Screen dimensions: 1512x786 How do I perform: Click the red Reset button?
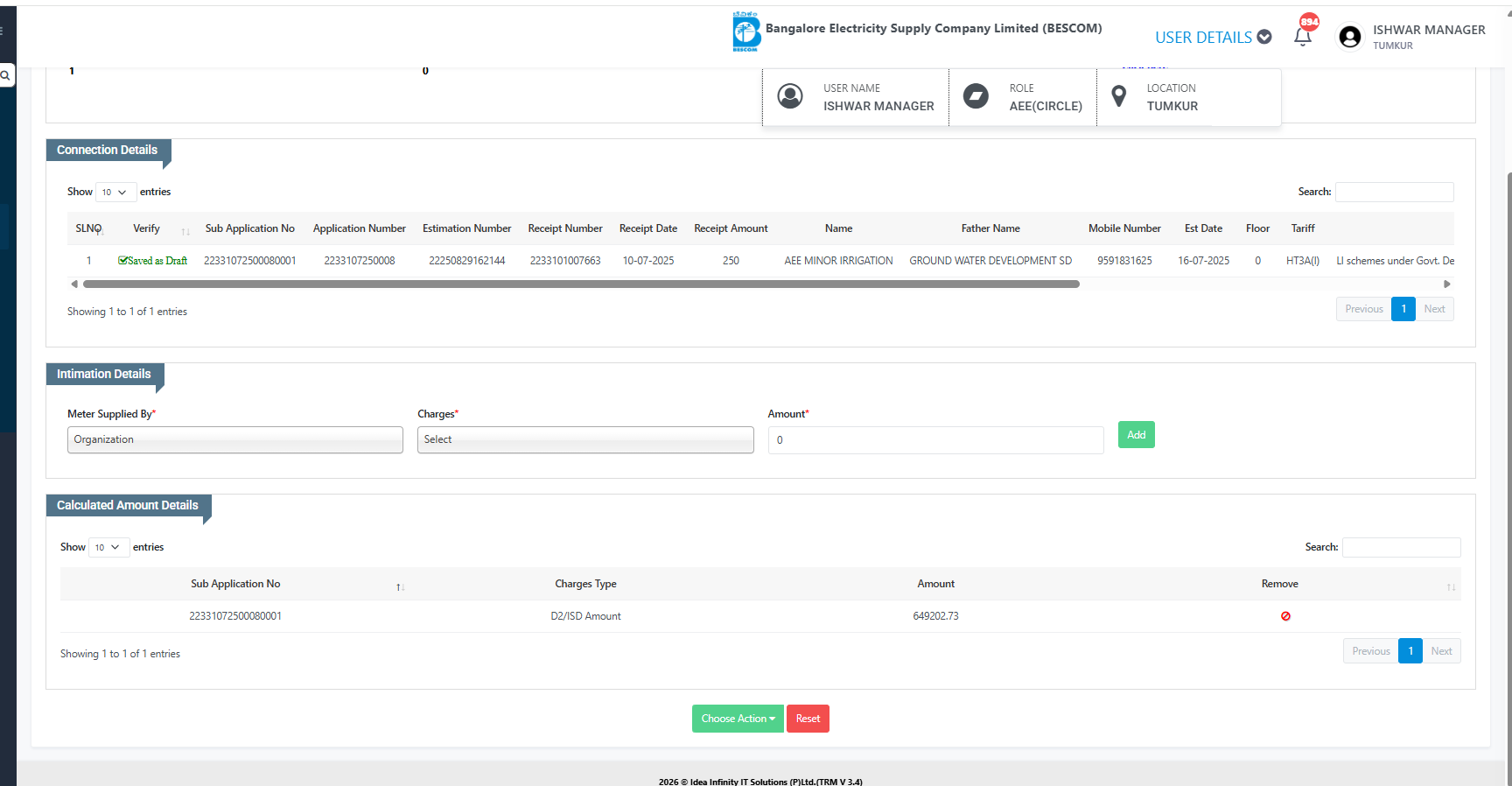pyautogui.click(x=808, y=719)
